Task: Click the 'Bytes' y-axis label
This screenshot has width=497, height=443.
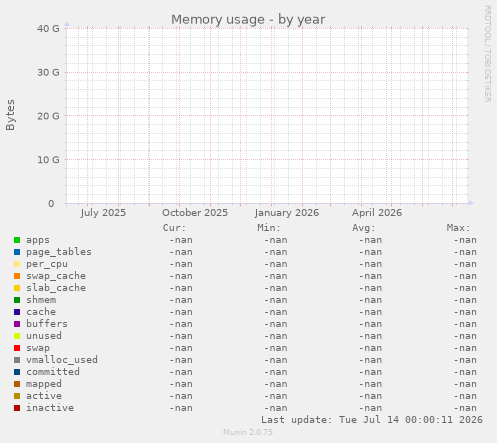Action: [10, 115]
